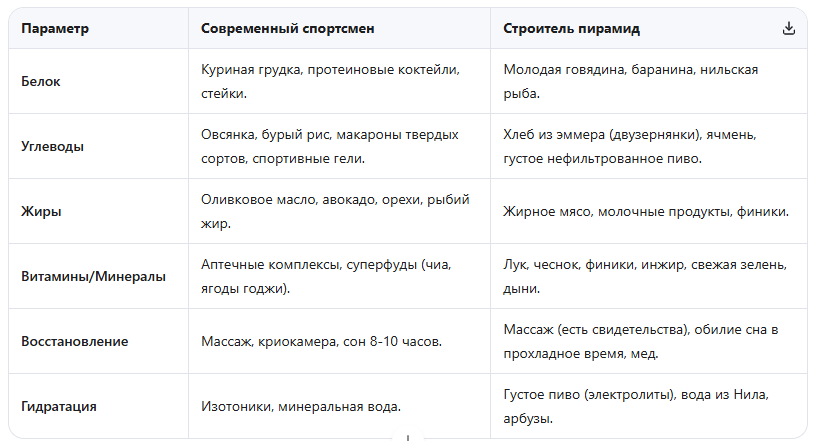
Task: Click the download table icon
Action: pos(789,28)
